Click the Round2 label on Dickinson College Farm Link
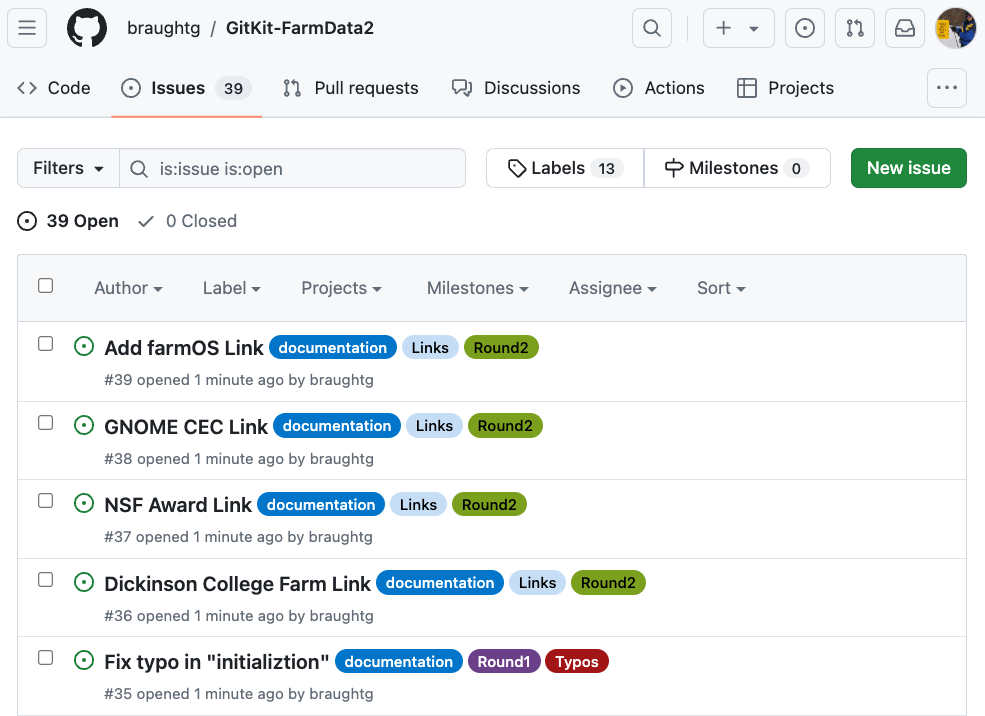Image resolution: width=985 pixels, height=716 pixels. (x=608, y=583)
